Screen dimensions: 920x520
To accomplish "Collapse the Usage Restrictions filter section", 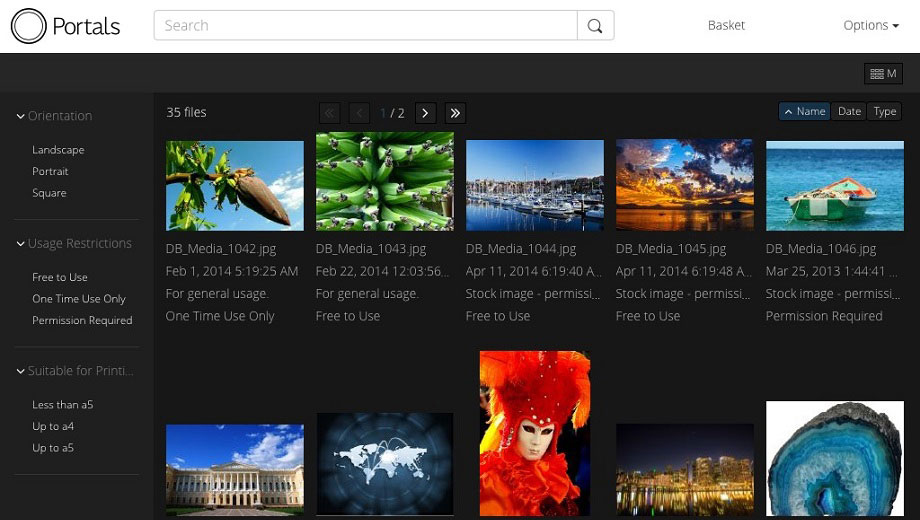I will click(21, 244).
